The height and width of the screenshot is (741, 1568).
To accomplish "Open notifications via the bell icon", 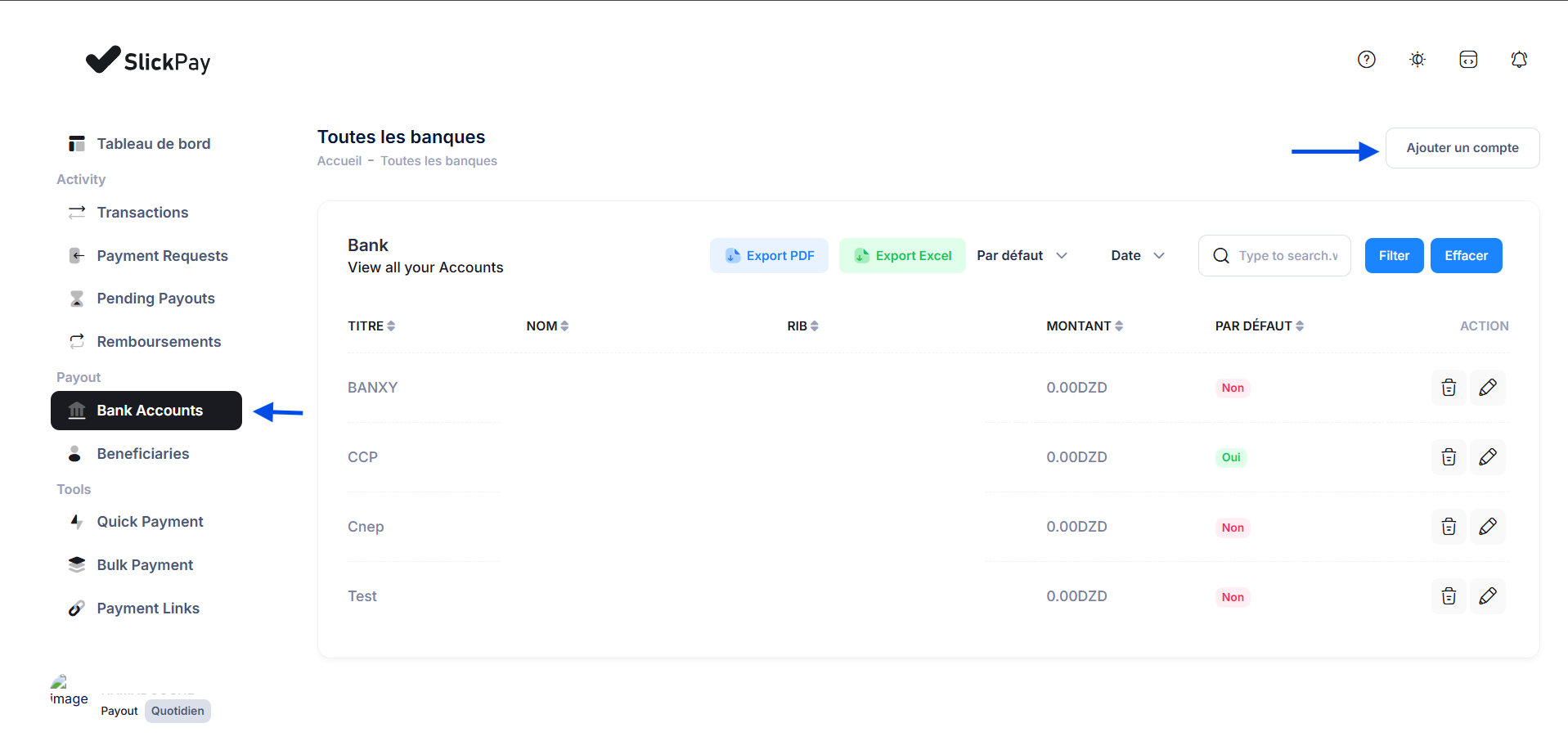I will (x=1519, y=59).
